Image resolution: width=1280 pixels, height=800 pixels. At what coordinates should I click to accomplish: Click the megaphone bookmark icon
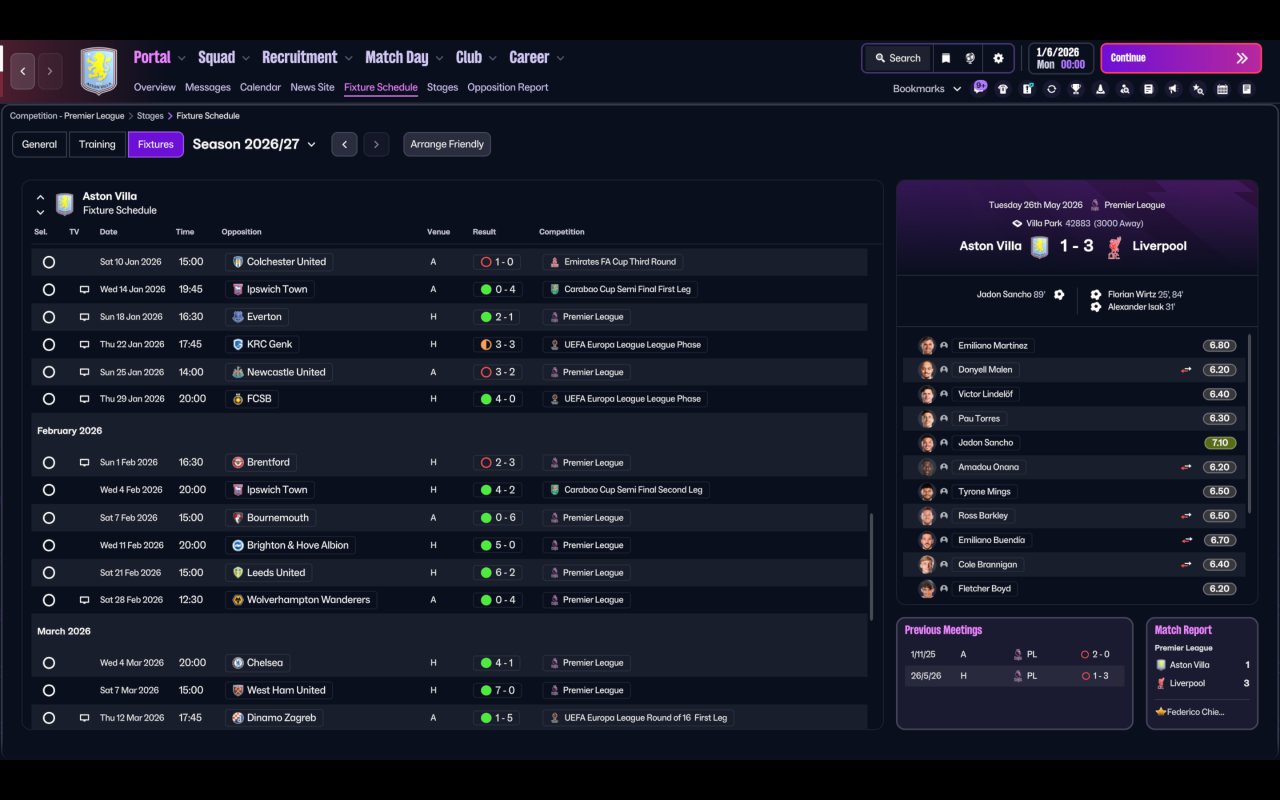1173,89
